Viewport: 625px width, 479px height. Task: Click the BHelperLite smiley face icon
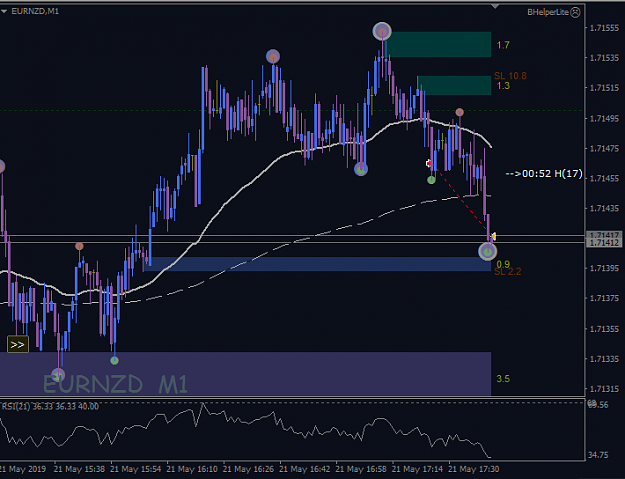click(x=576, y=12)
